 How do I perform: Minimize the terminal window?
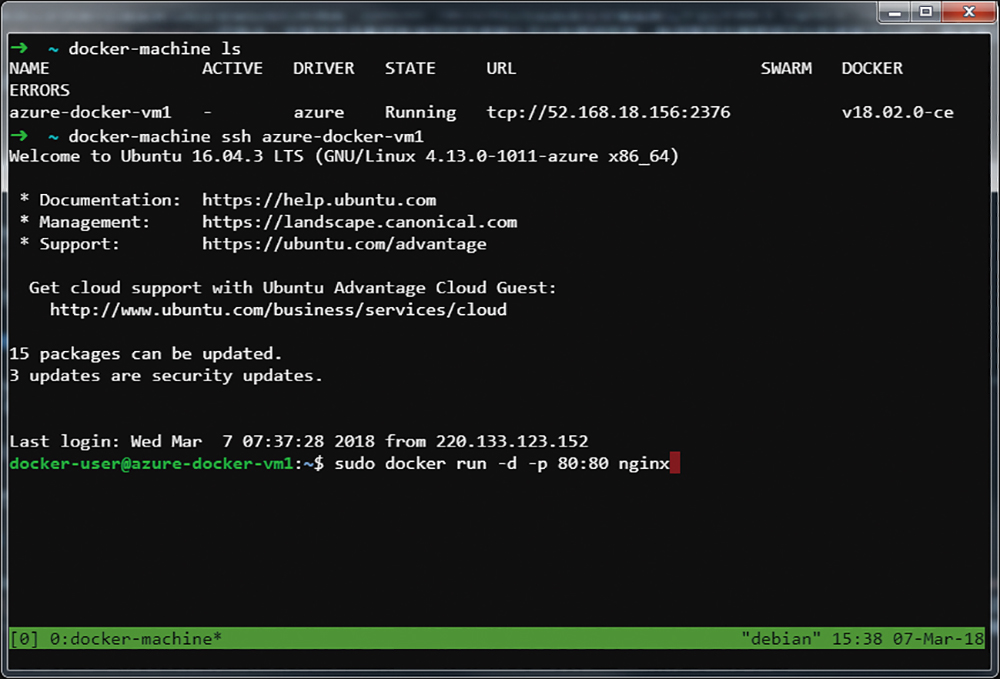tap(895, 12)
